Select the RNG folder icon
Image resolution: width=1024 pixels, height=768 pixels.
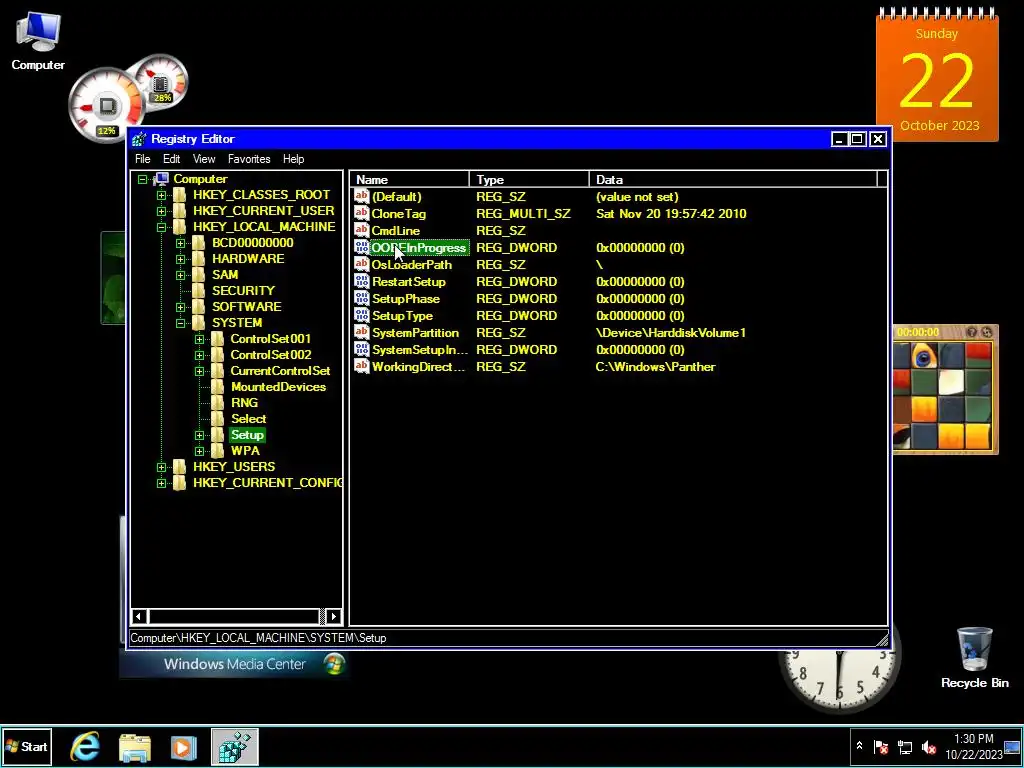point(217,403)
